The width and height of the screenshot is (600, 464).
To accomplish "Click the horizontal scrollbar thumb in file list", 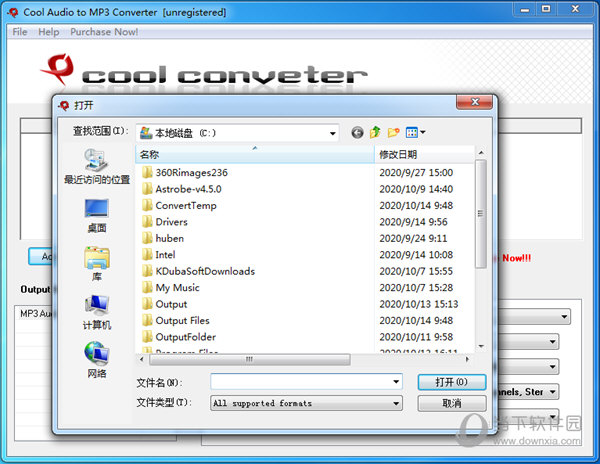I will (x=249, y=359).
